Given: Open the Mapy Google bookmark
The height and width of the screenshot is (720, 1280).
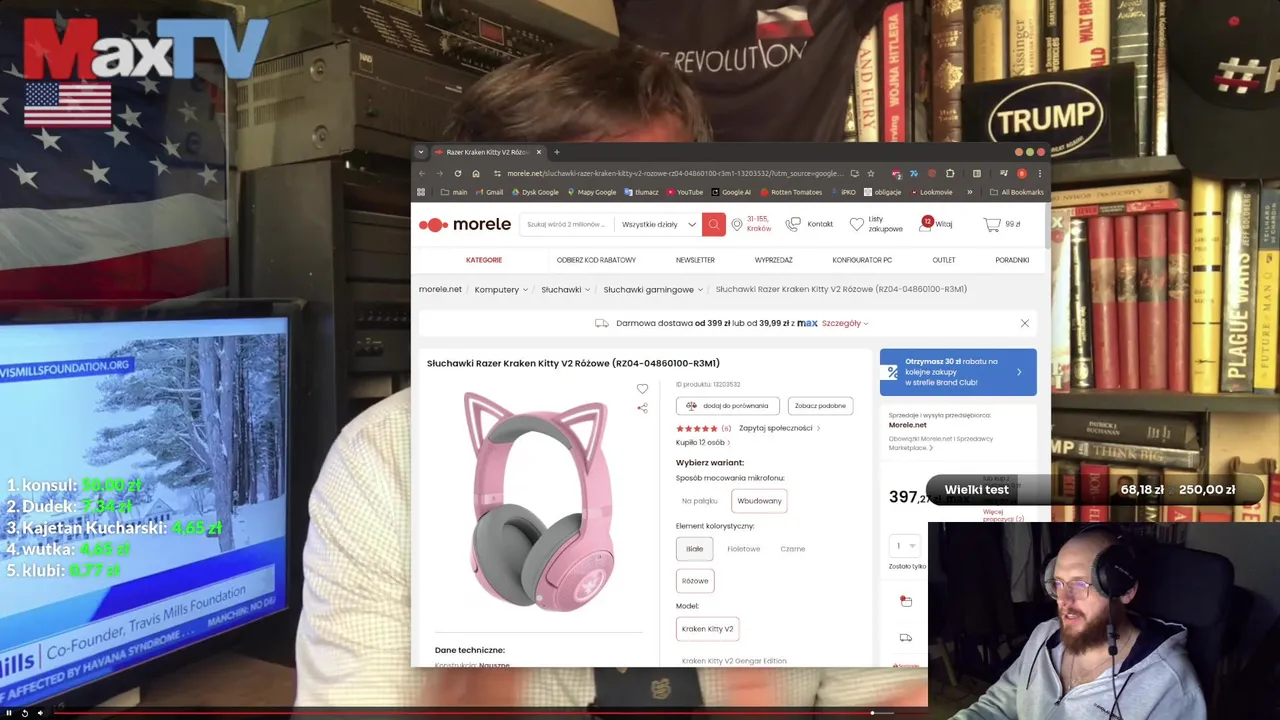Looking at the screenshot, I should pyautogui.click(x=592, y=192).
